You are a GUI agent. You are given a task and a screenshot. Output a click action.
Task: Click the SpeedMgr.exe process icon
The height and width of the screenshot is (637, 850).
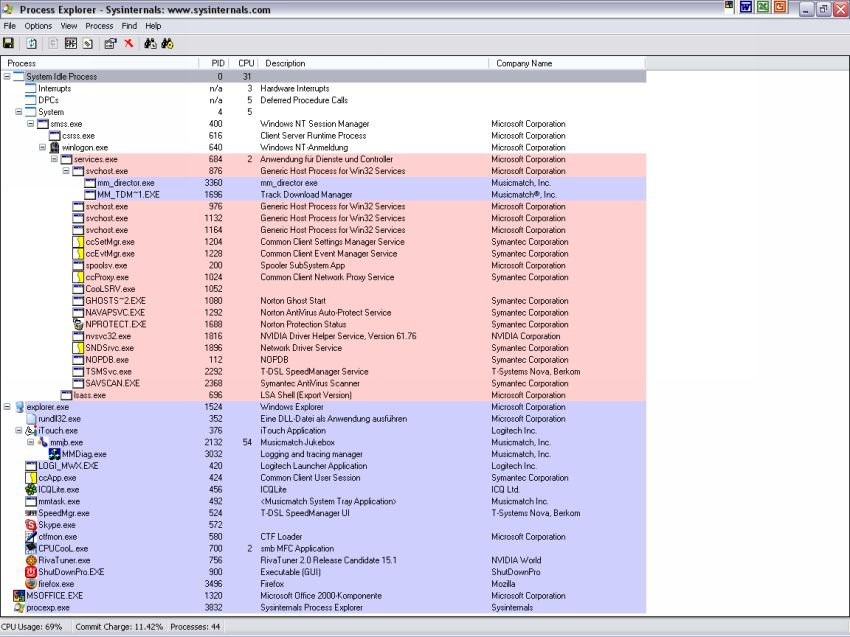click(31, 513)
